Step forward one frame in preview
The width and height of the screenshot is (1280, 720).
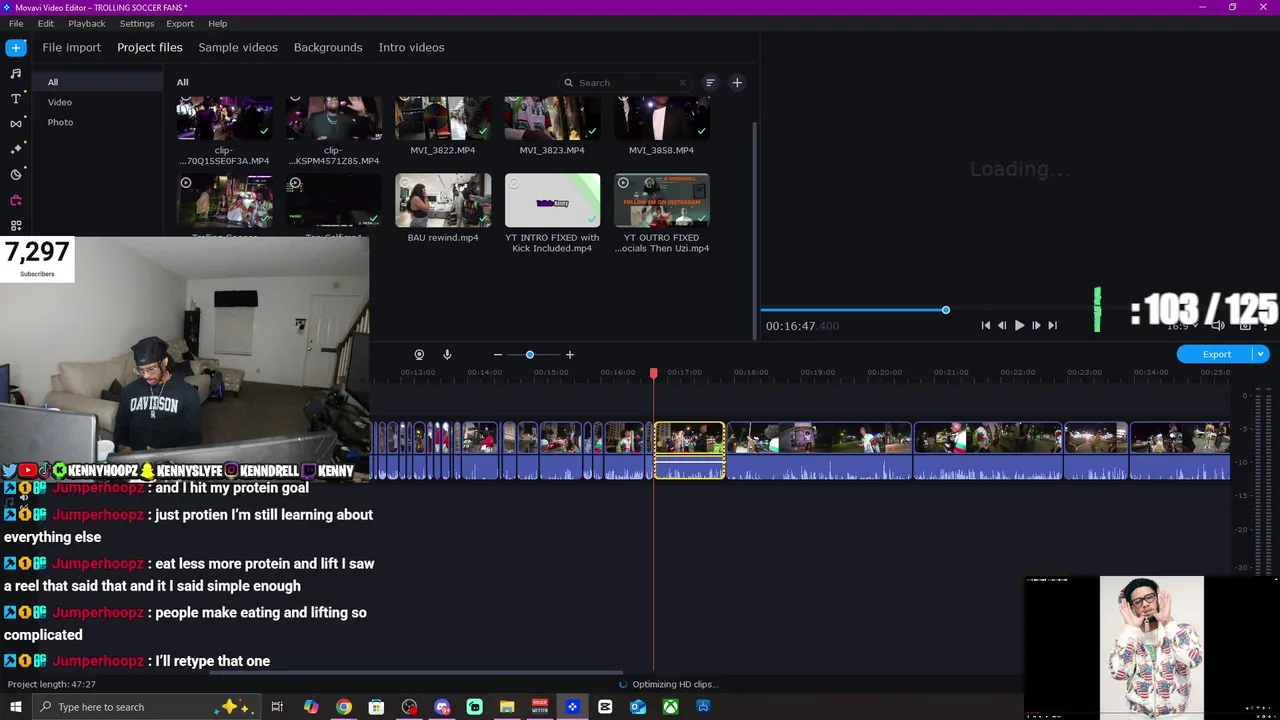tap(1036, 325)
